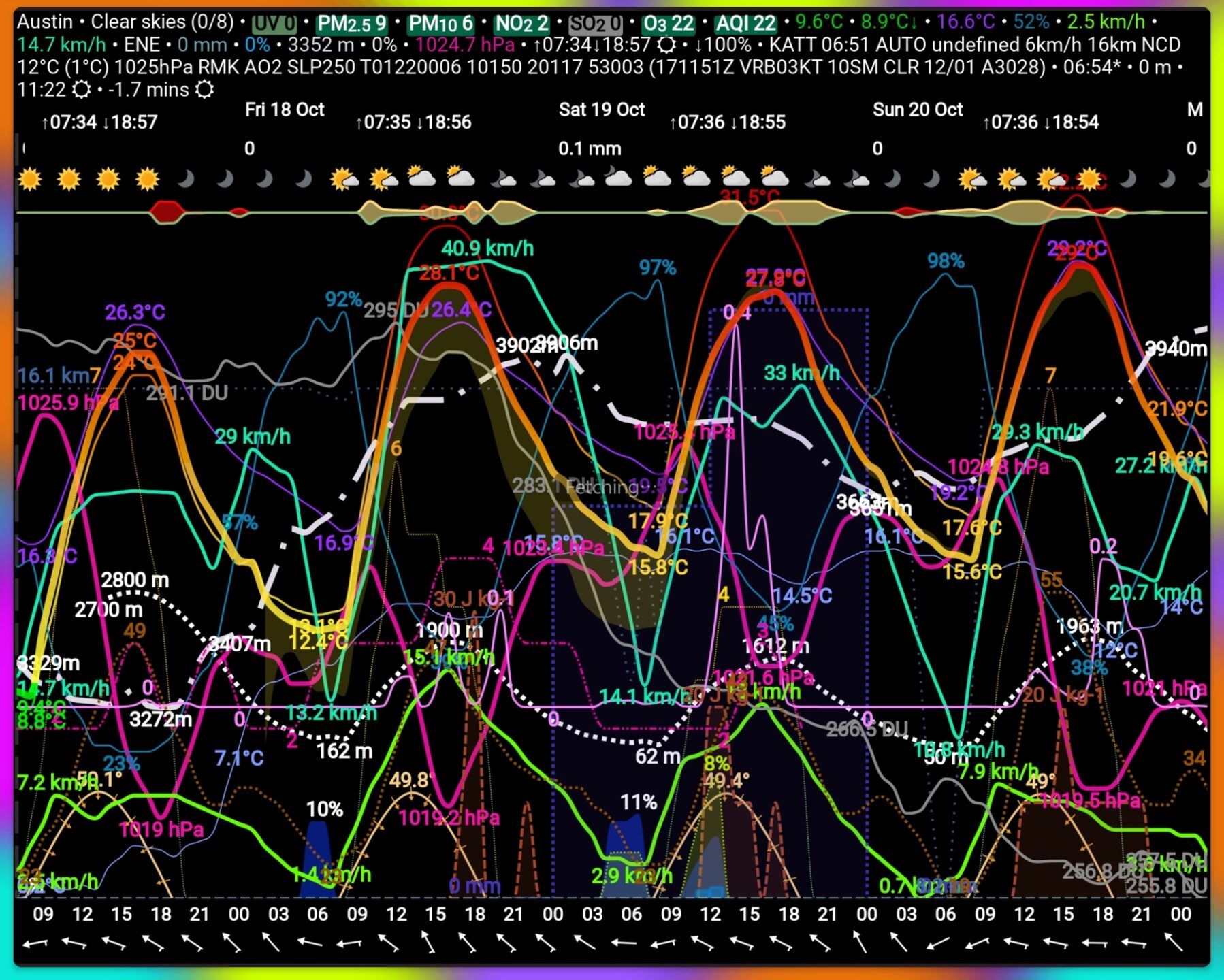Select the Sun 20 Oct day header
Screen dimensions: 1224x980
click(x=917, y=110)
